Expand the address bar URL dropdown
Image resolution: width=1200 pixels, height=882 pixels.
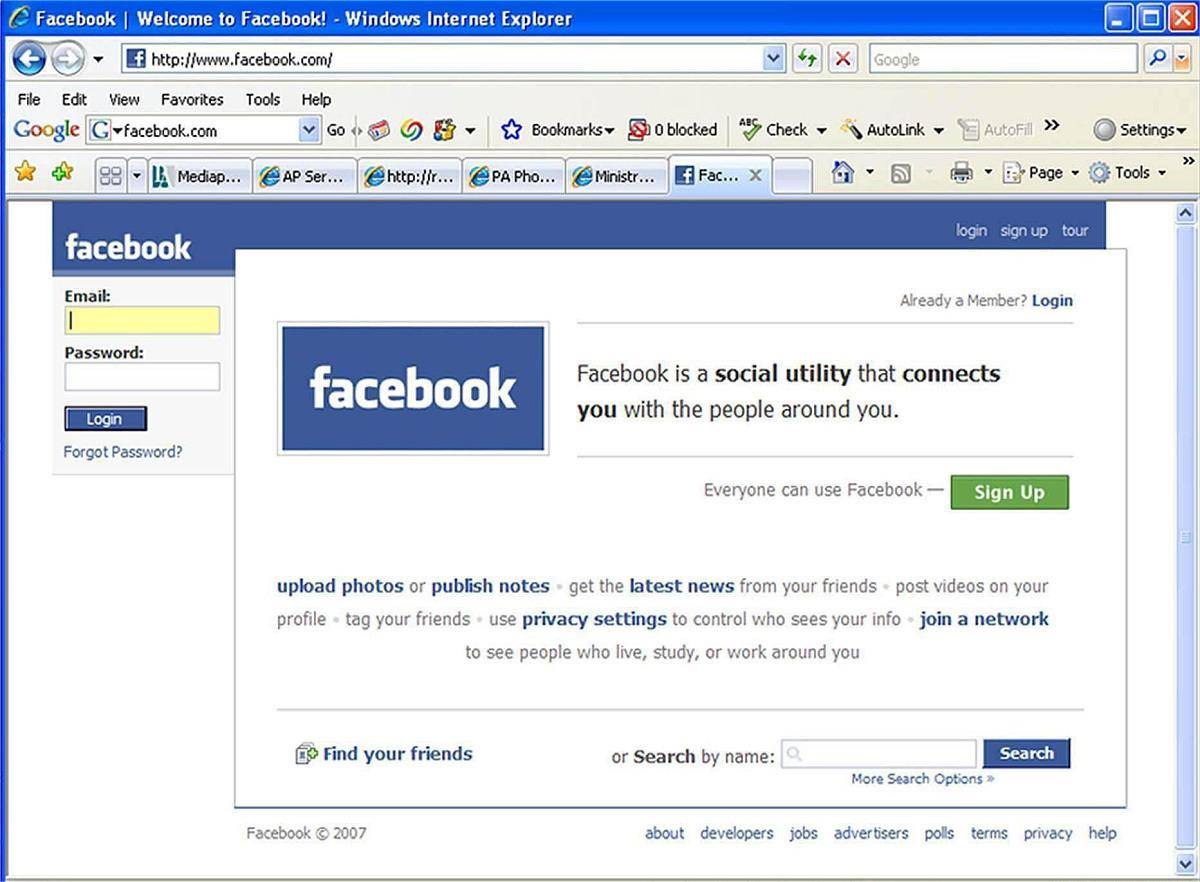click(x=773, y=59)
